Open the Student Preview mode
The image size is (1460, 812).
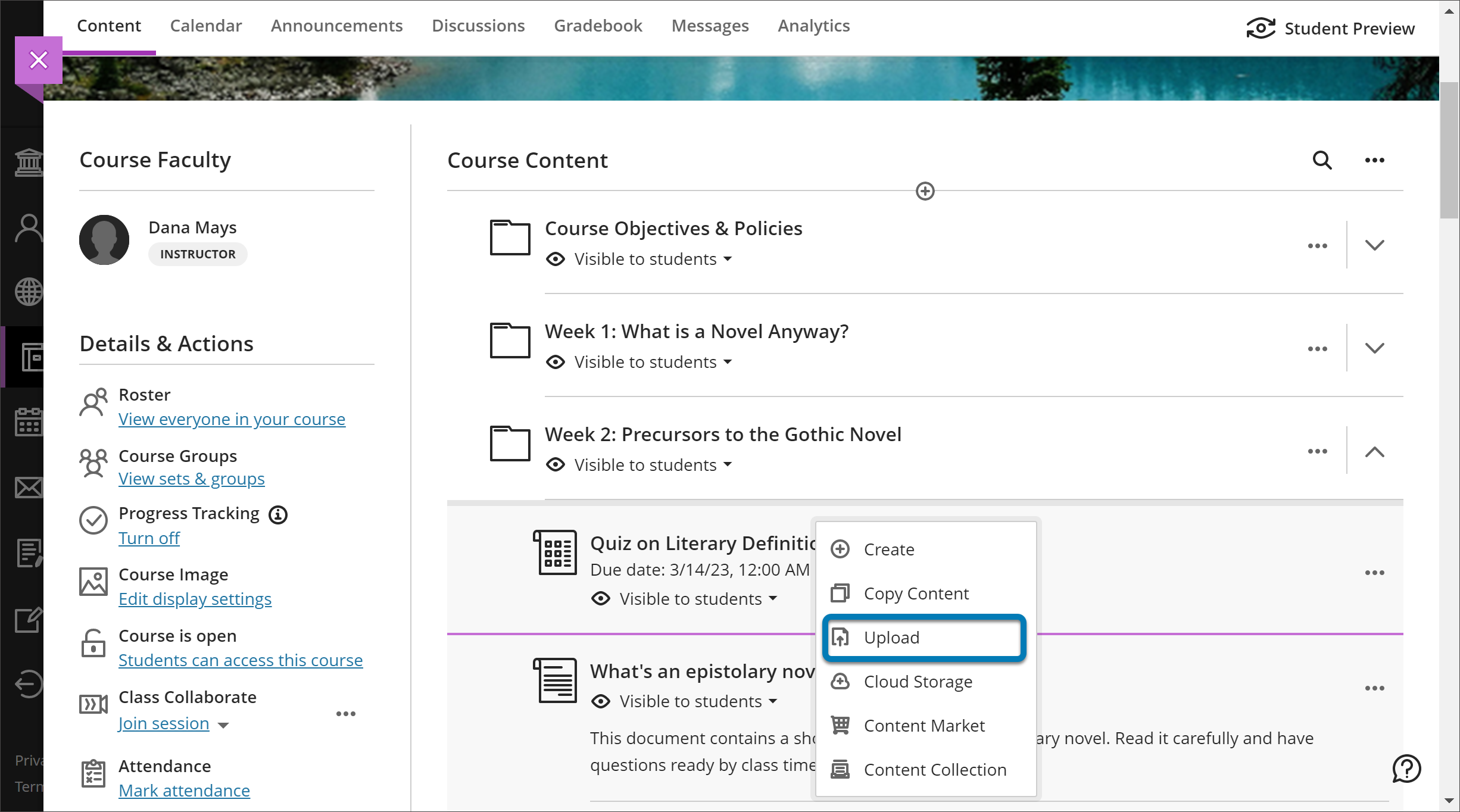(1331, 28)
